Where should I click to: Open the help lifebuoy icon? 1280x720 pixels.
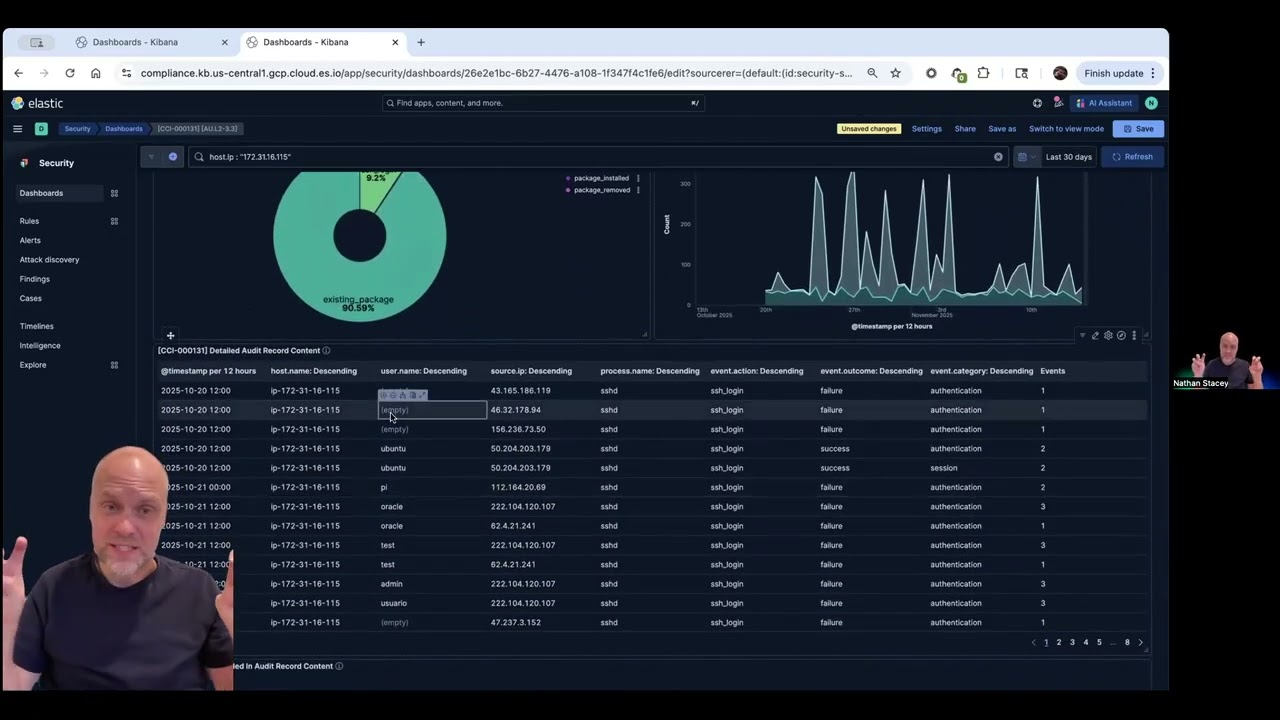pos(1037,103)
